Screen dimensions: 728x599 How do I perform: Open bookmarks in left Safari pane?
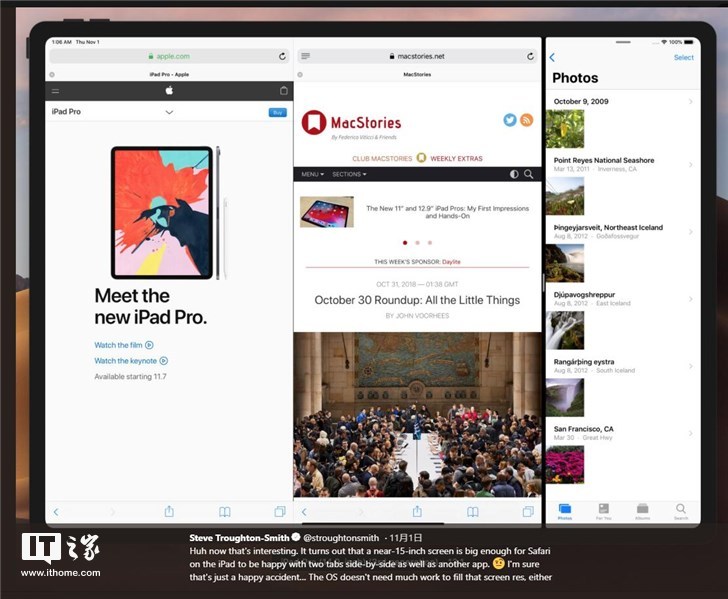click(x=225, y=512)
